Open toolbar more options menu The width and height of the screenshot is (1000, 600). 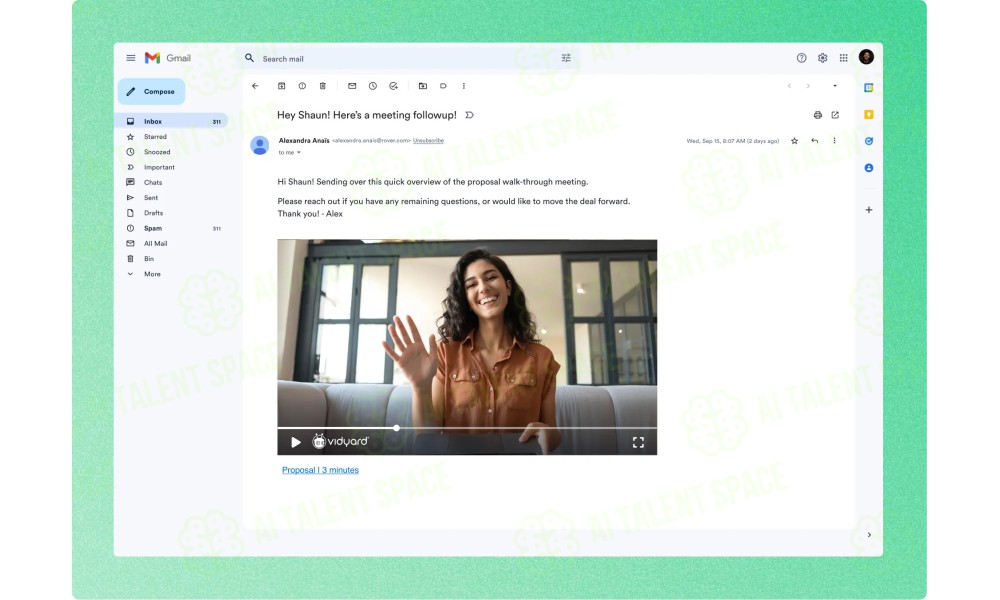(464, 86)
